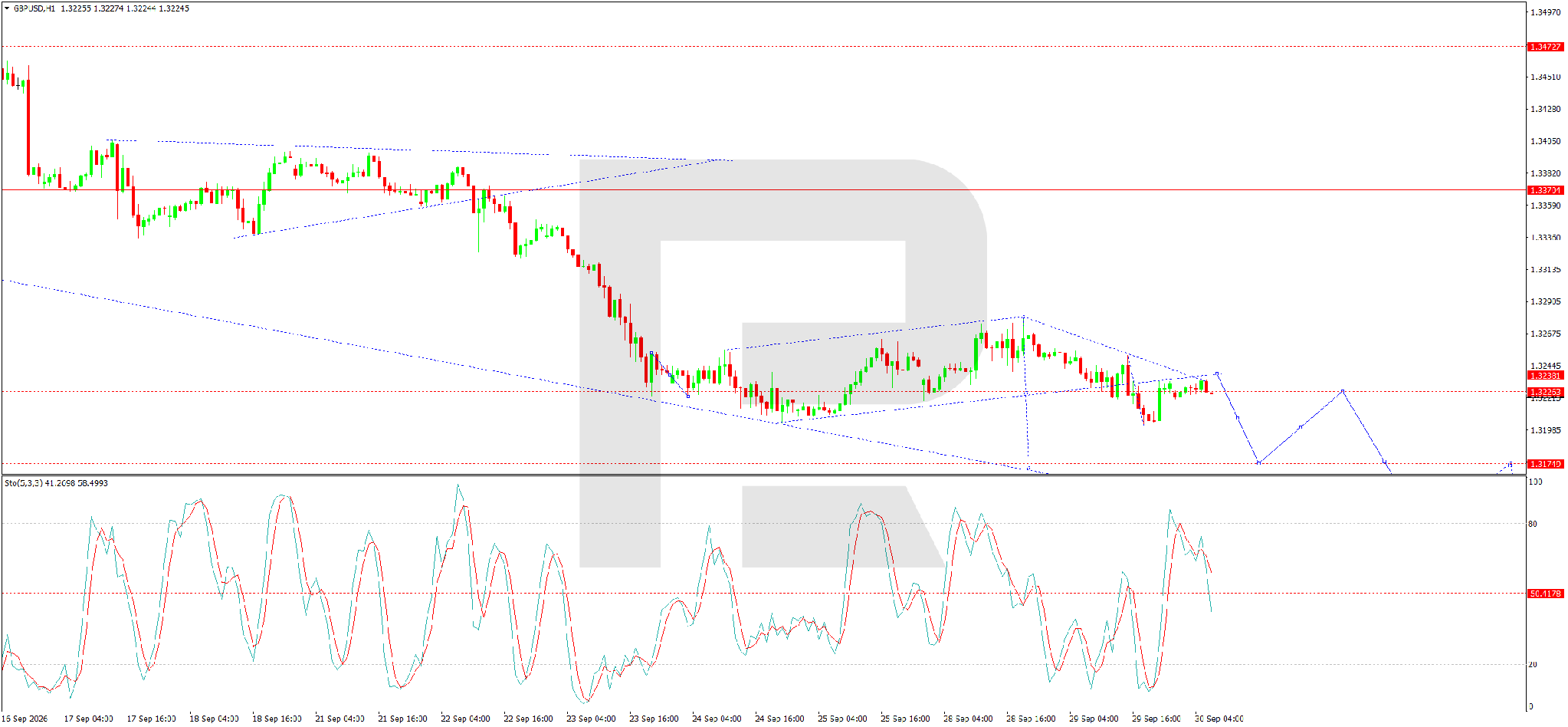1568x727 pixels.
Task: Select the red 1.32331 price level tag
Action: [1545, 376]
